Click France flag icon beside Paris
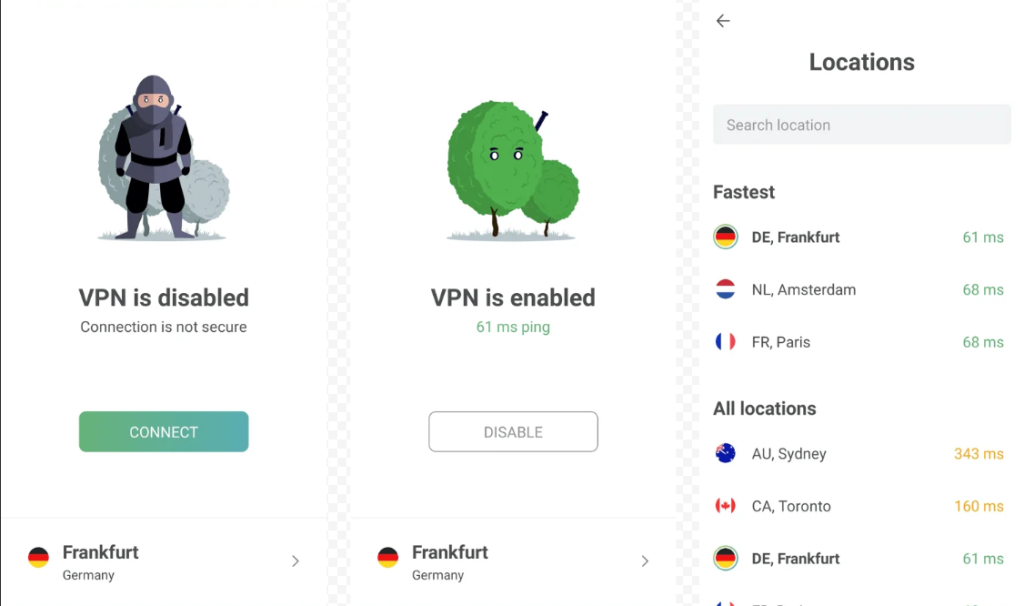The width and height of the screenshot is (1024, 606). (726, 342)
